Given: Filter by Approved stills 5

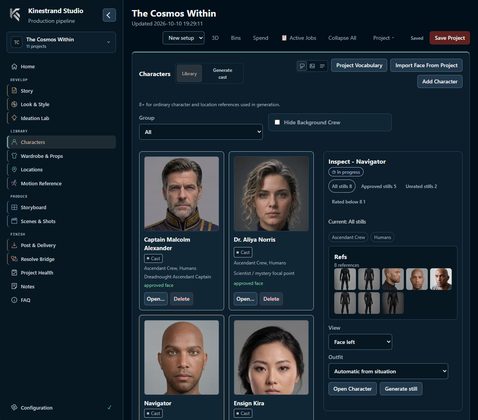Looking at the screenshot, I should coord(379,186).
